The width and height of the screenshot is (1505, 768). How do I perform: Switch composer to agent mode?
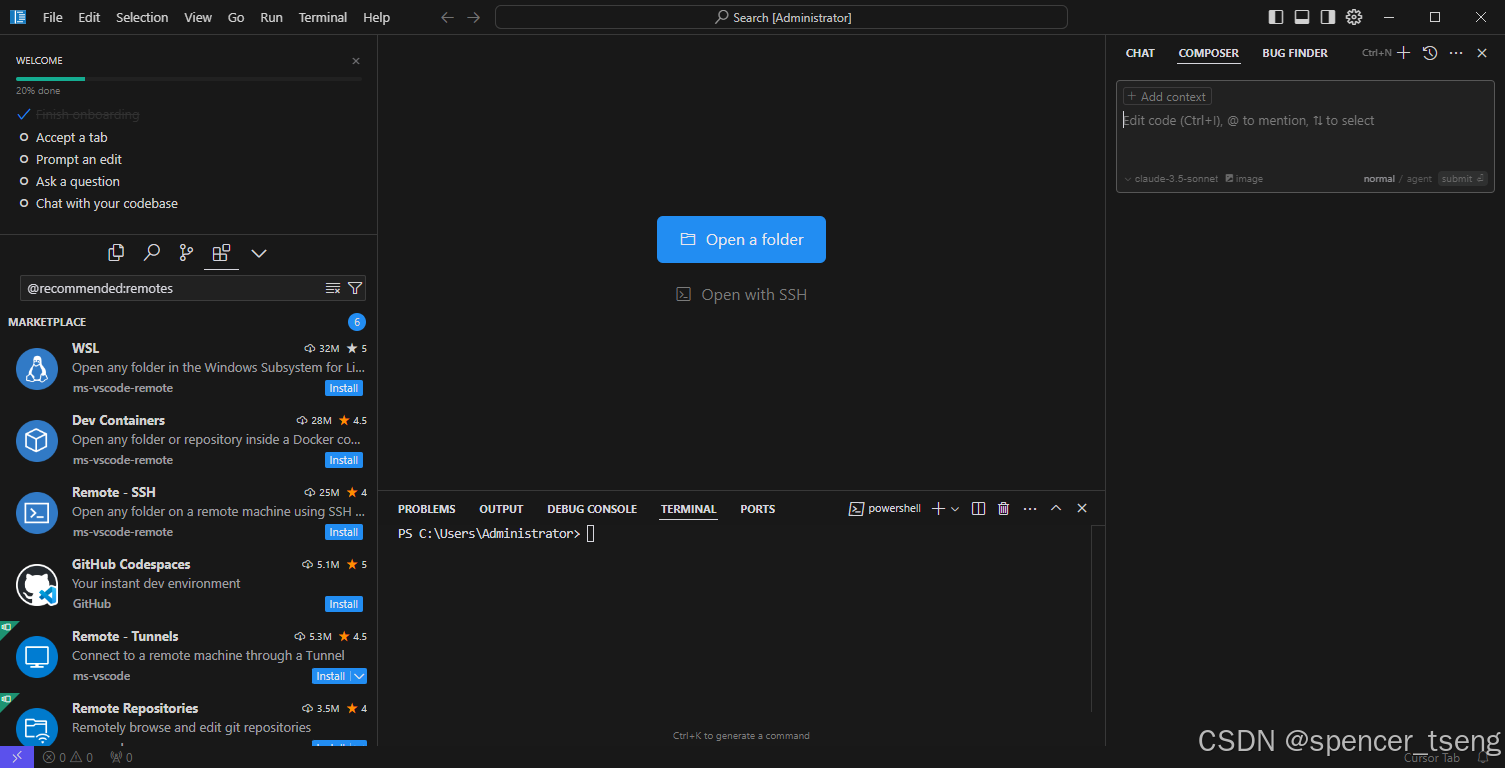point(1419,179)
